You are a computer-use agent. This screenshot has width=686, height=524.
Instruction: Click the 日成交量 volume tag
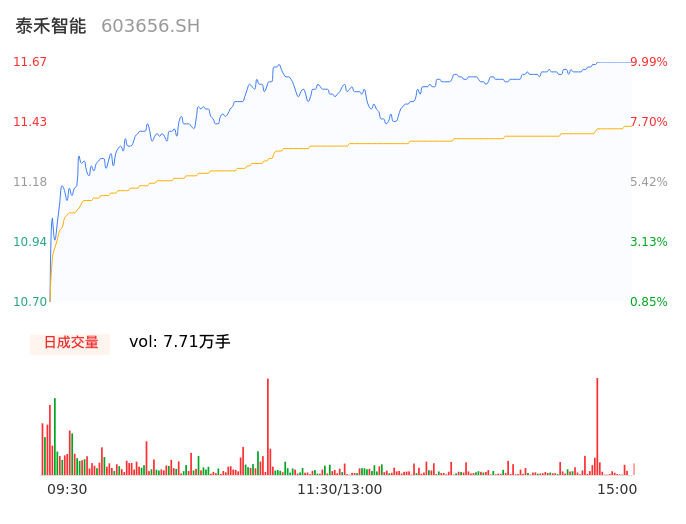point(70,343)
